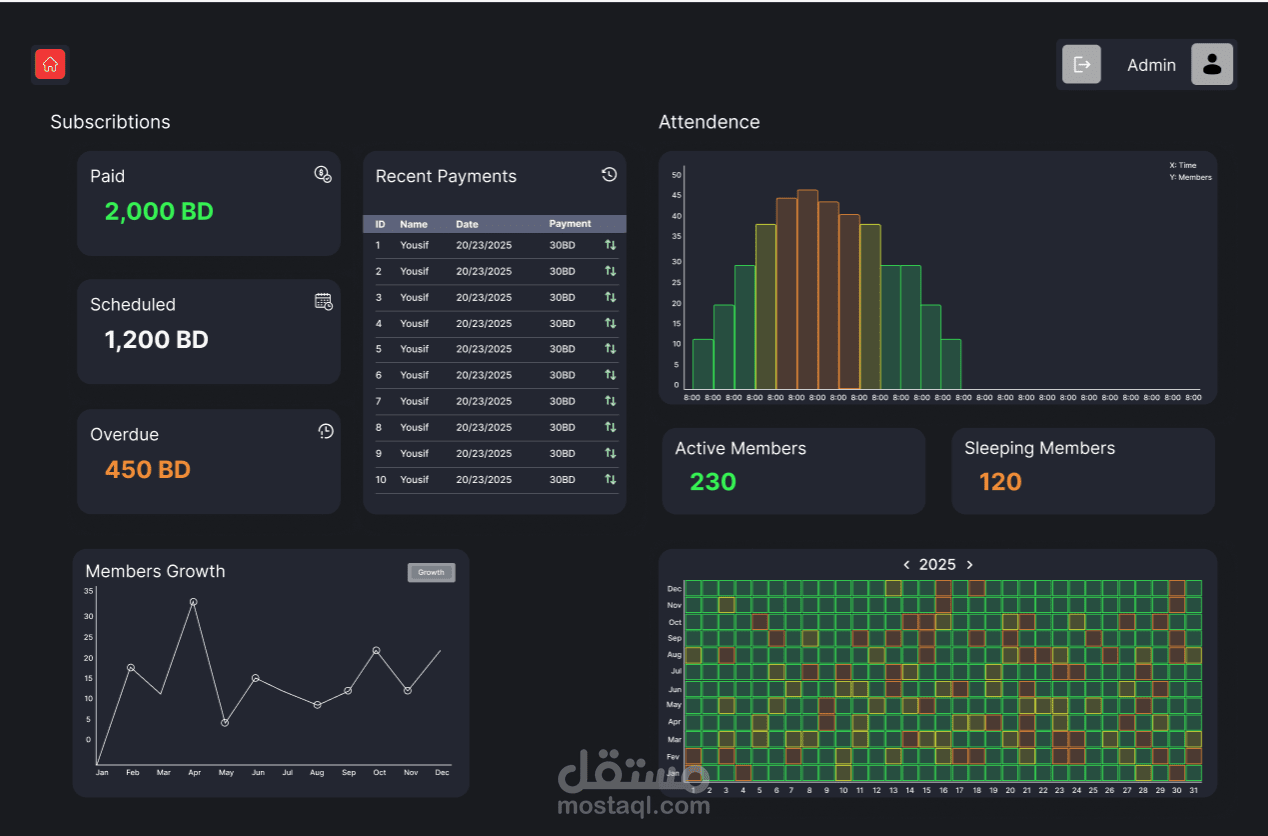
Task: Click the red home icon
Action: coord(50,64)
